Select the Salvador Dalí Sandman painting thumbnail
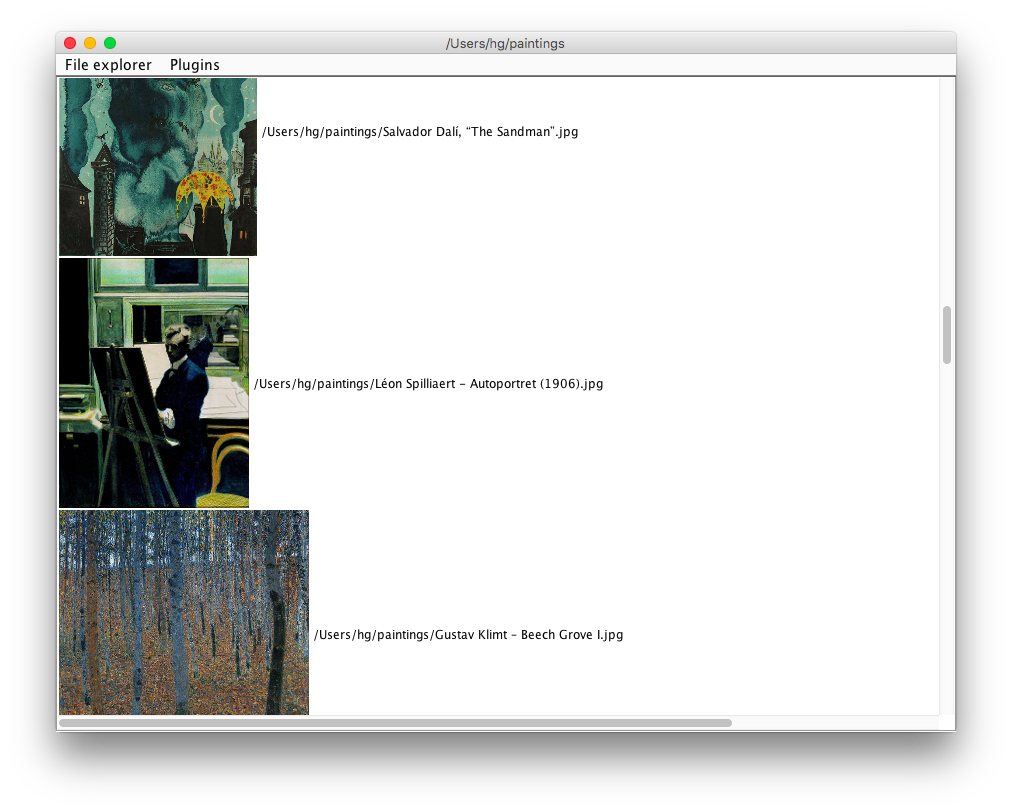Image resolution: width=1012 pixels, height=812 pixels. (158, 167)
